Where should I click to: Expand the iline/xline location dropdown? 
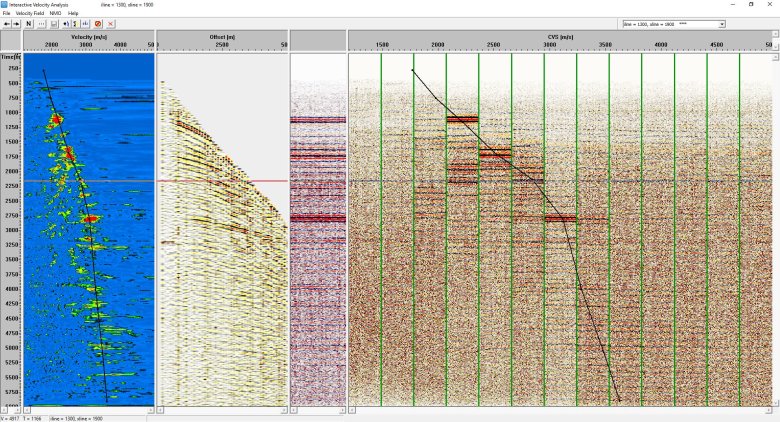click(721, 23)
